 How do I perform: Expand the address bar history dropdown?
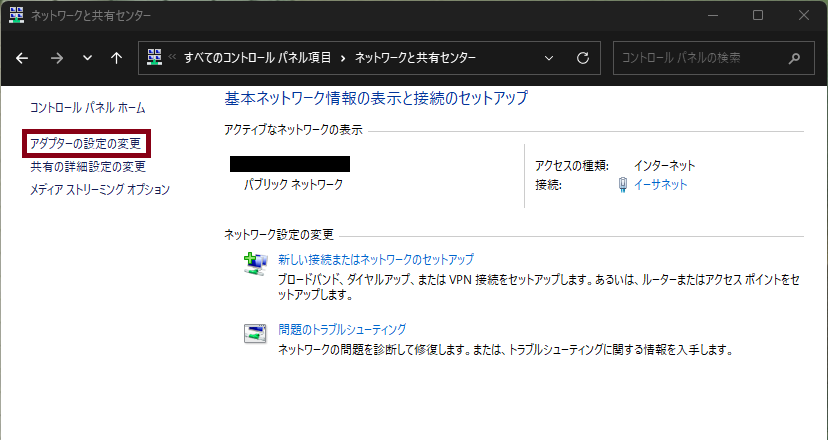coord(548,58)
